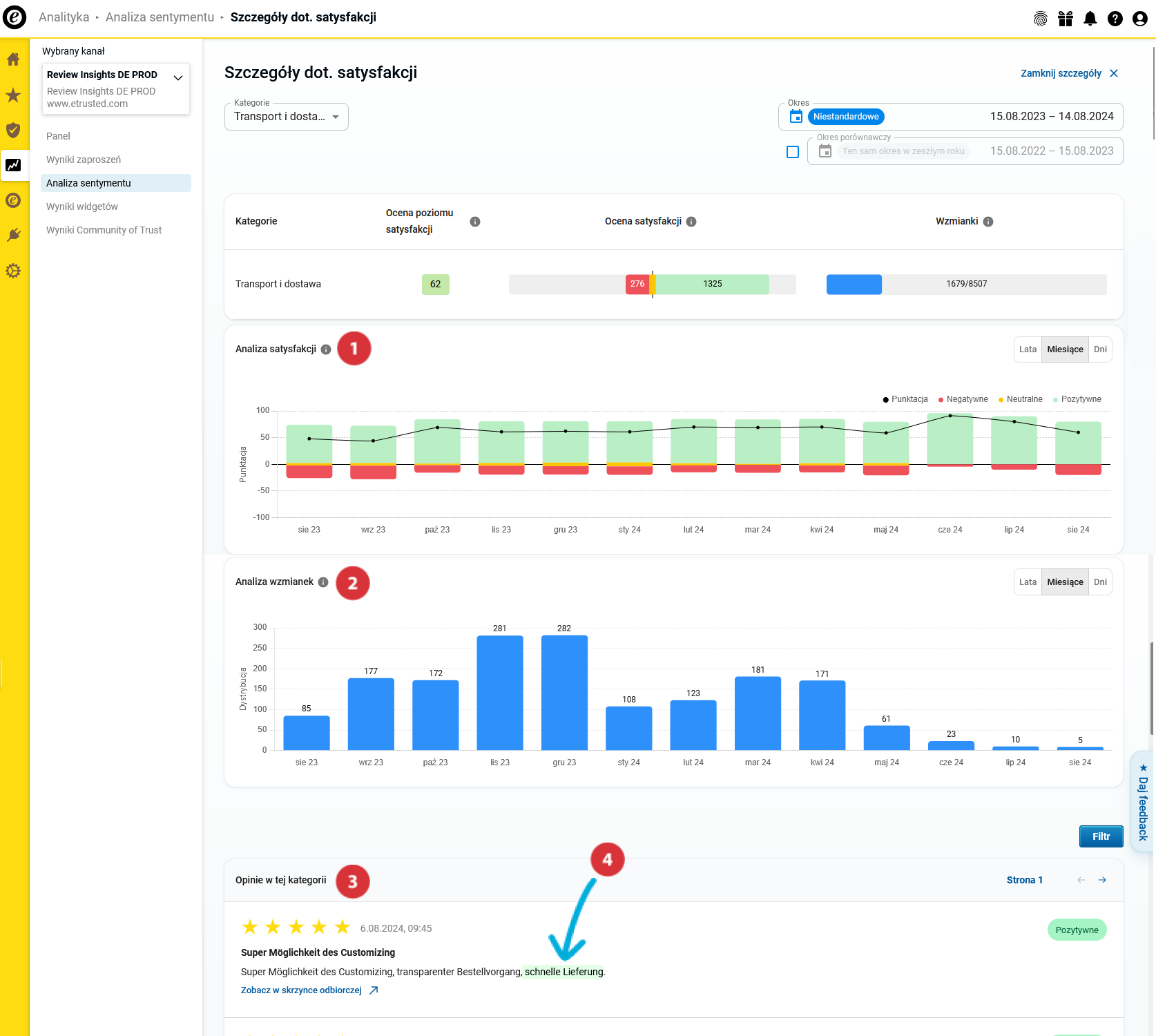
Task: Open the settings gear in the sidebar
Action: coord(13,271)
